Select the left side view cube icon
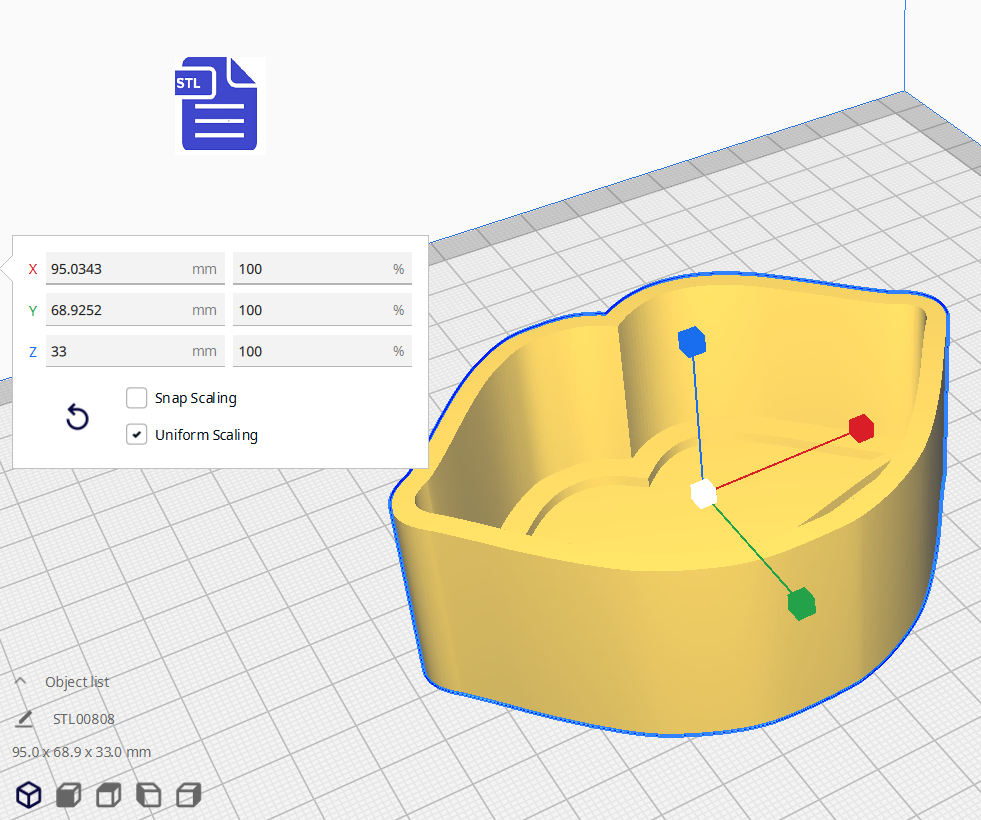The image size is (981, 820). coord(148,795)
